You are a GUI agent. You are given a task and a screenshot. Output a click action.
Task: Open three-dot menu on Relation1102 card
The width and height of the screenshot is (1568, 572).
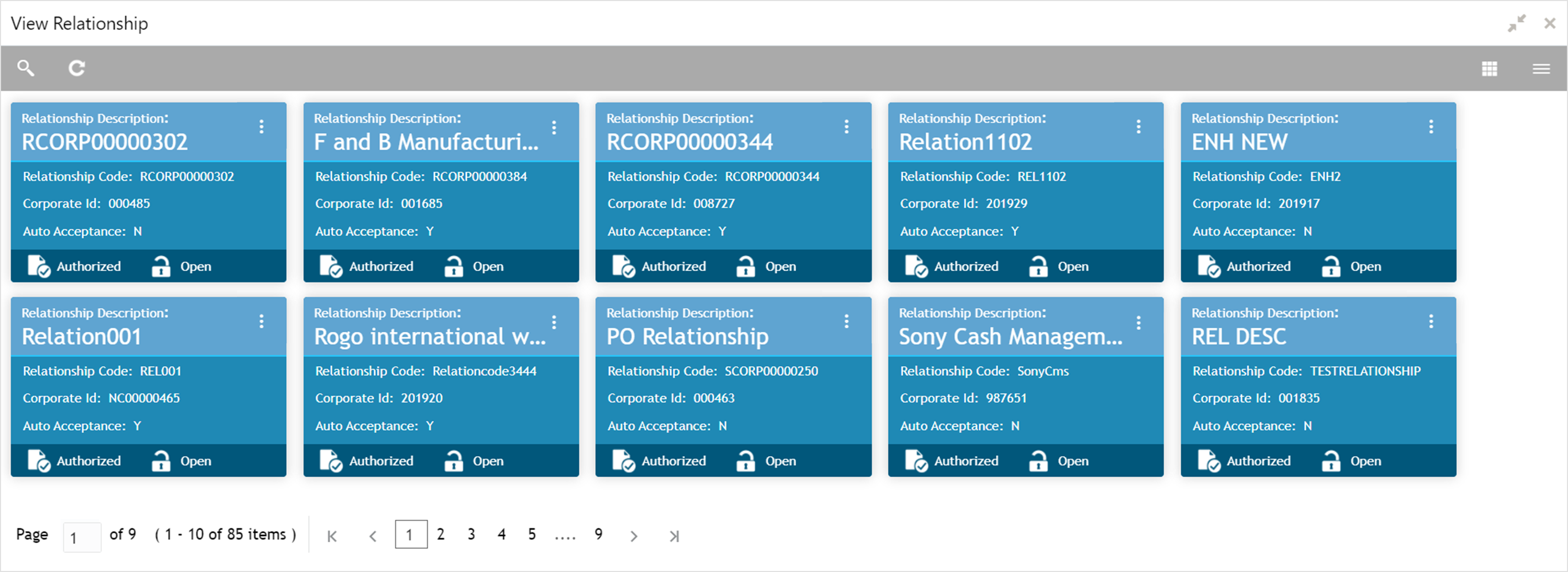coord(1138,127)
